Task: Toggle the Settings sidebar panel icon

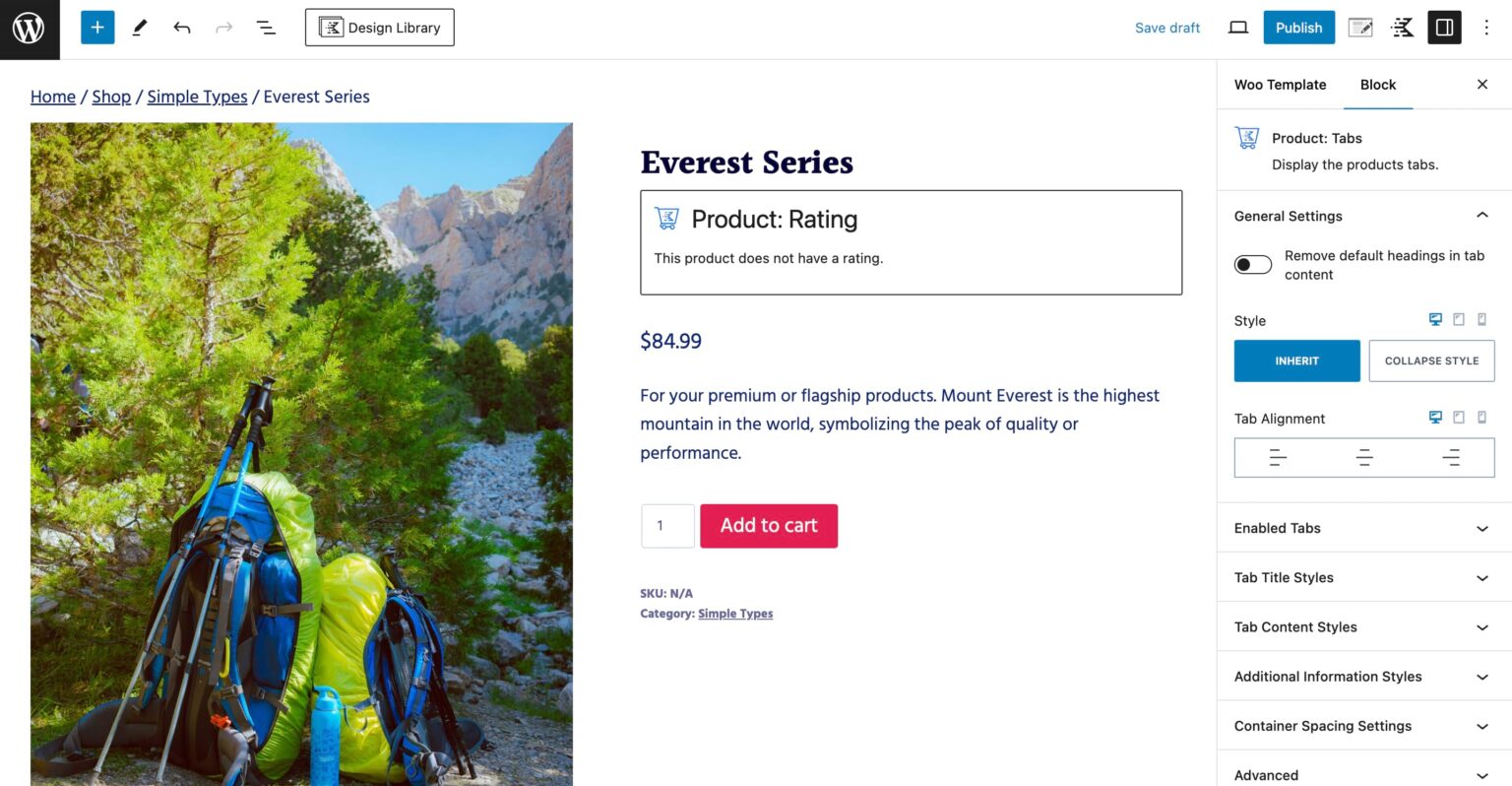Action: tap(1444, 28)
